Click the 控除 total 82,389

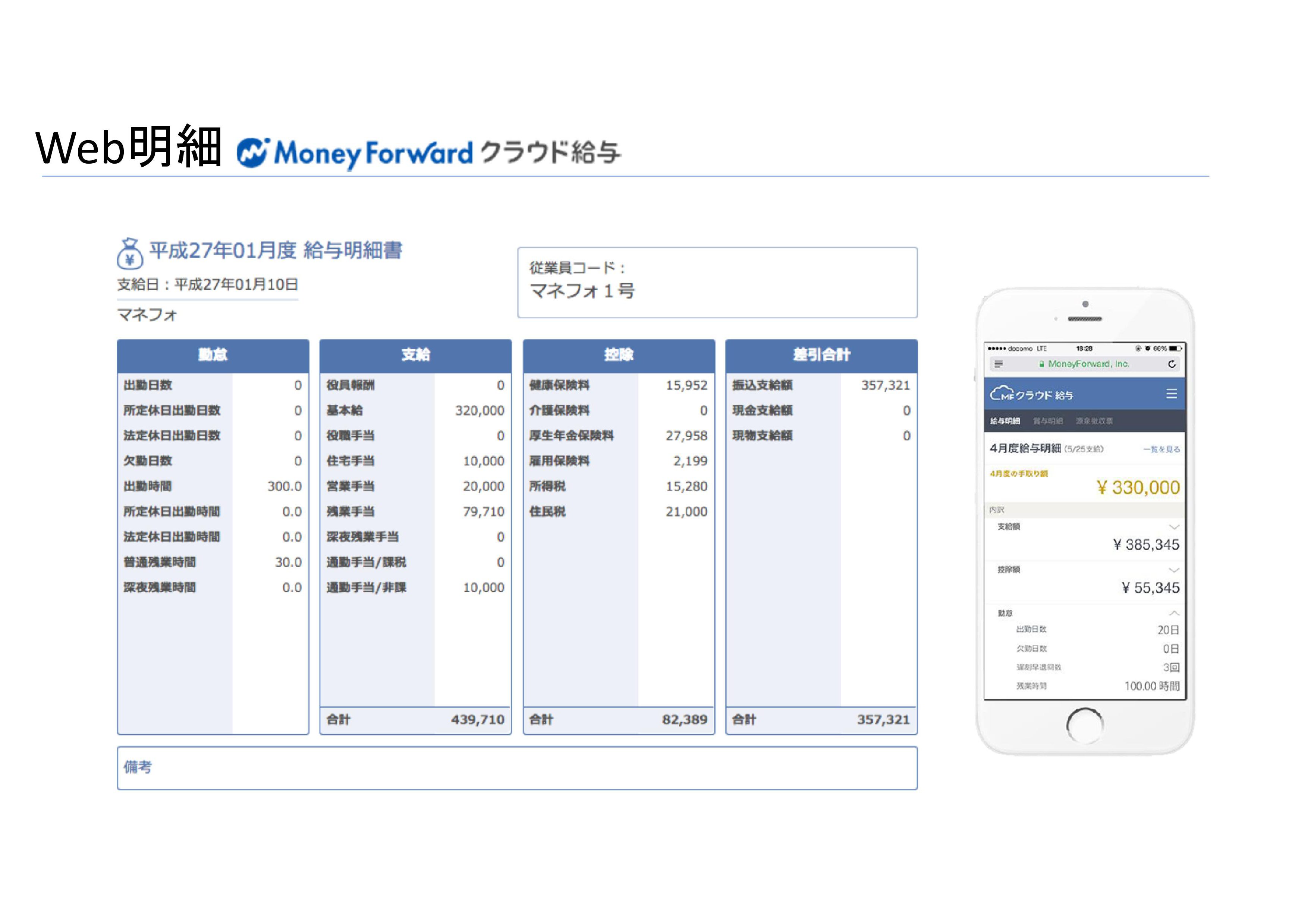[x=684, y=720]
